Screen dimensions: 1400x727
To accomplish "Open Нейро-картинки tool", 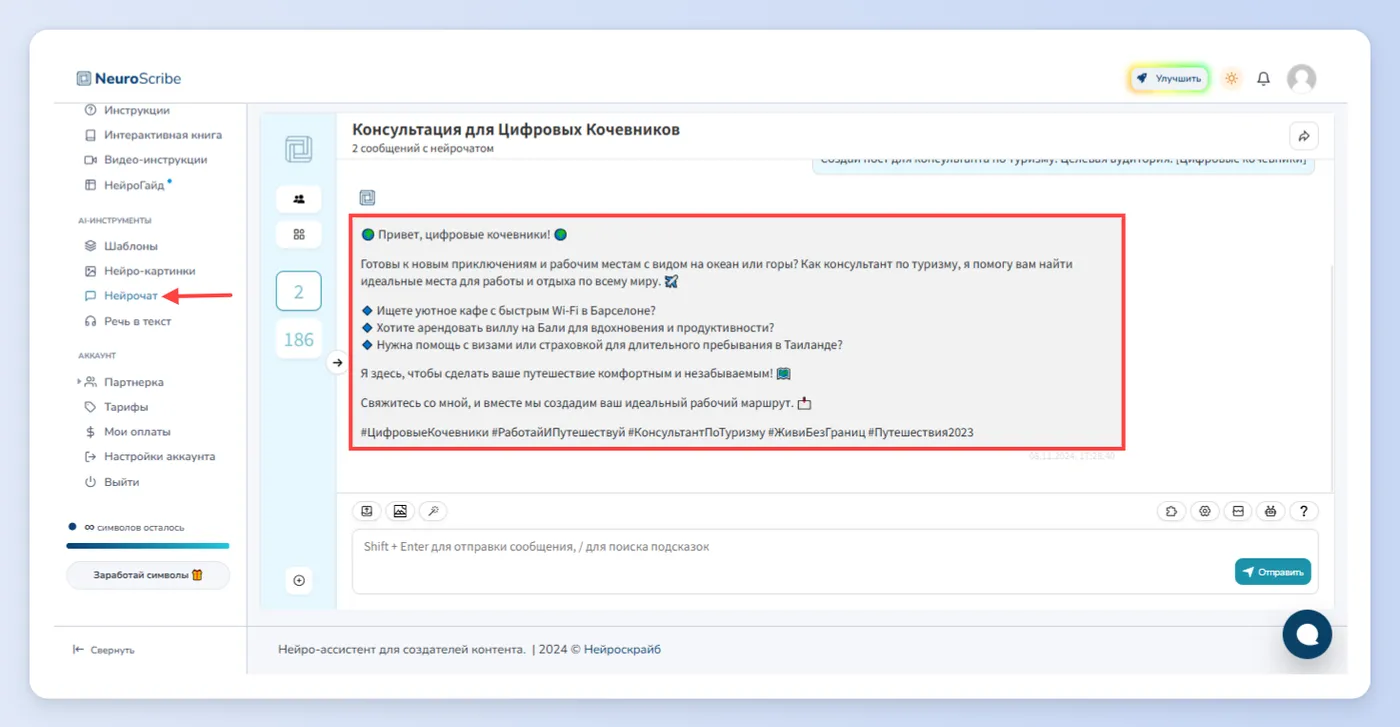I will (x=140, y=271).
